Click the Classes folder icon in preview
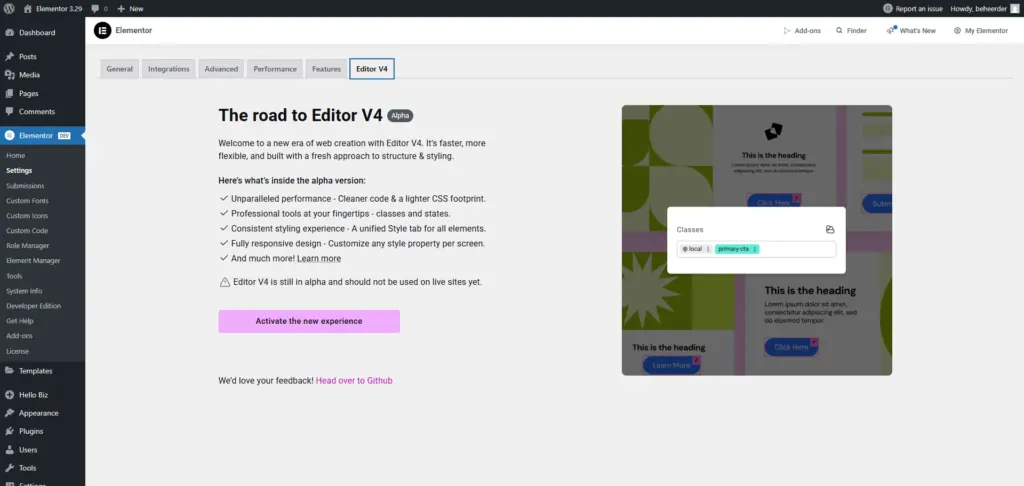 pyautogui.click(x=830, y=229)
